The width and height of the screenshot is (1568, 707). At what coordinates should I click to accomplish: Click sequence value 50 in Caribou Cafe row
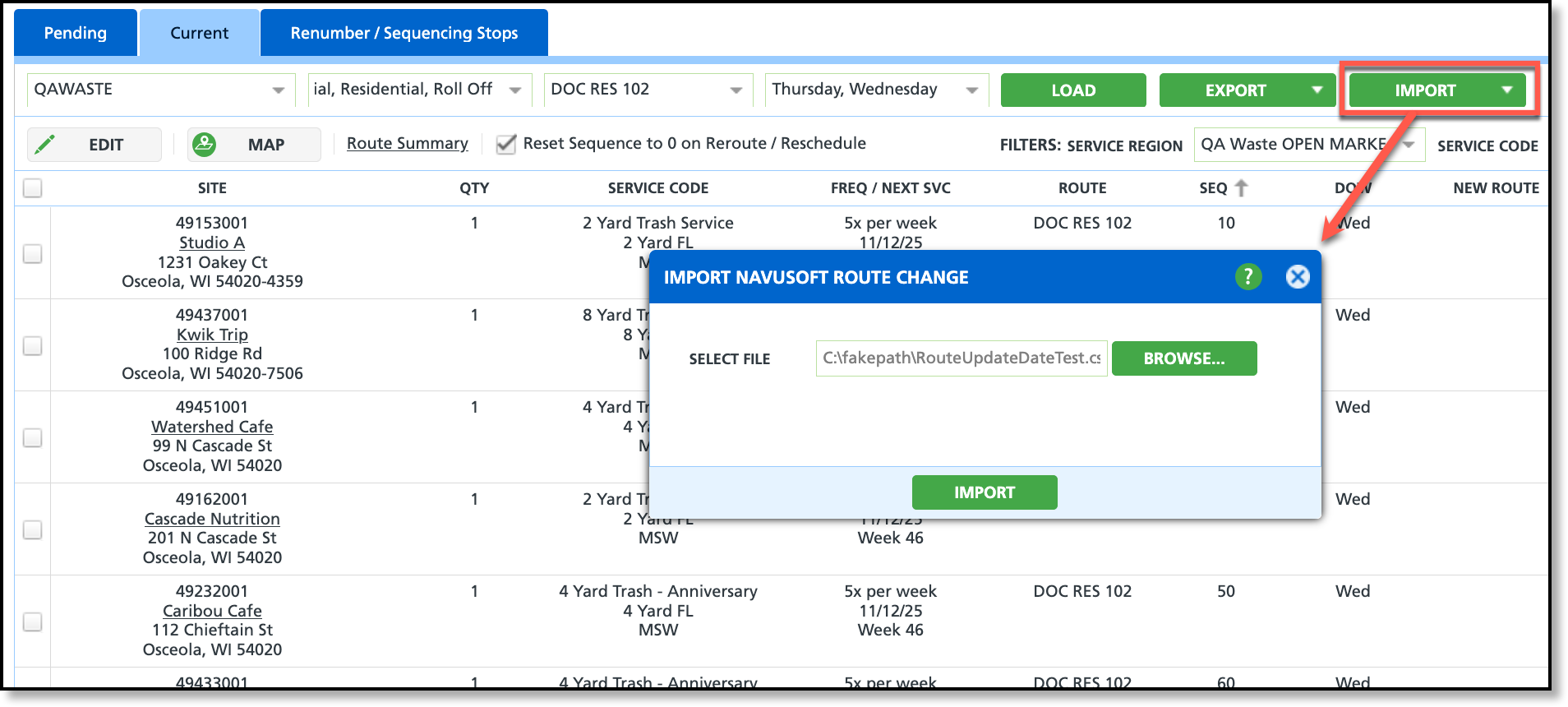coord(1226,591)
